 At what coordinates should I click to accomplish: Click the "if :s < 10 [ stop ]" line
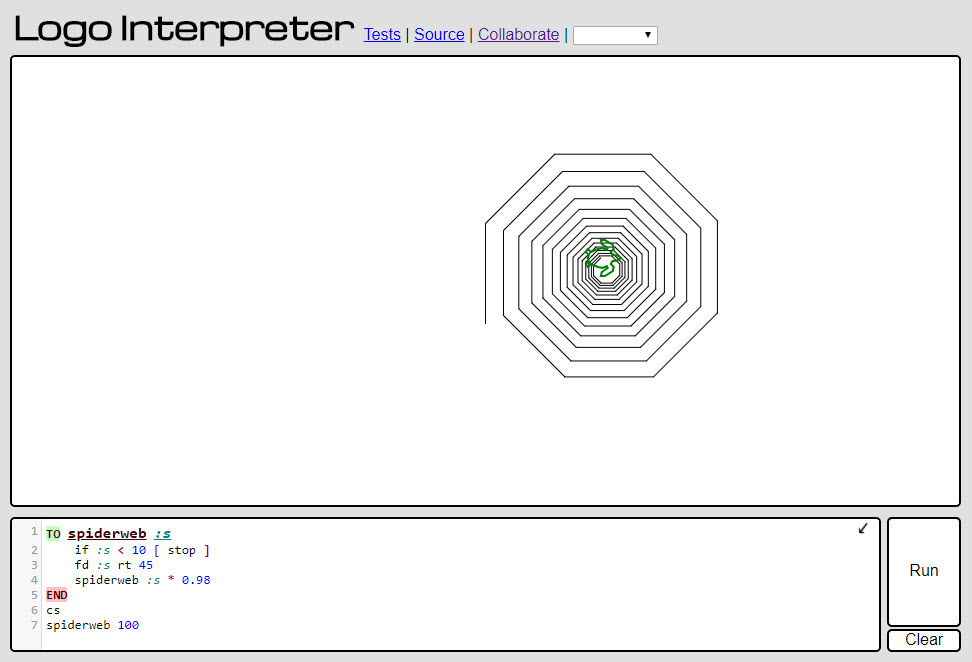pyautogui.click(x=142, y=550)
